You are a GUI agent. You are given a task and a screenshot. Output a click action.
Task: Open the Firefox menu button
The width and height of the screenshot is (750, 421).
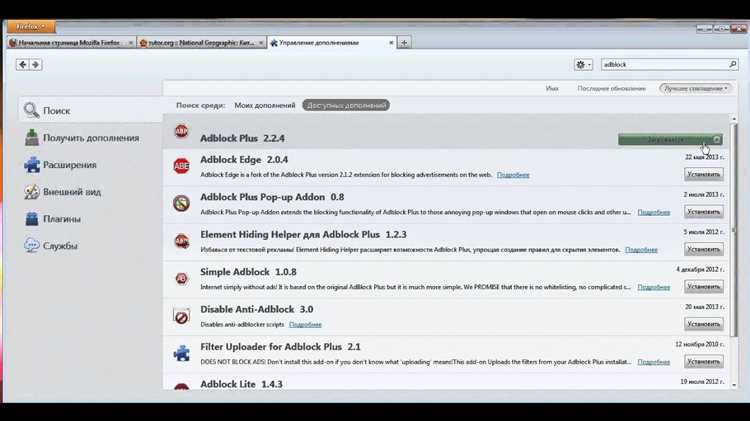pyautogui.click(x=31, y=27)
